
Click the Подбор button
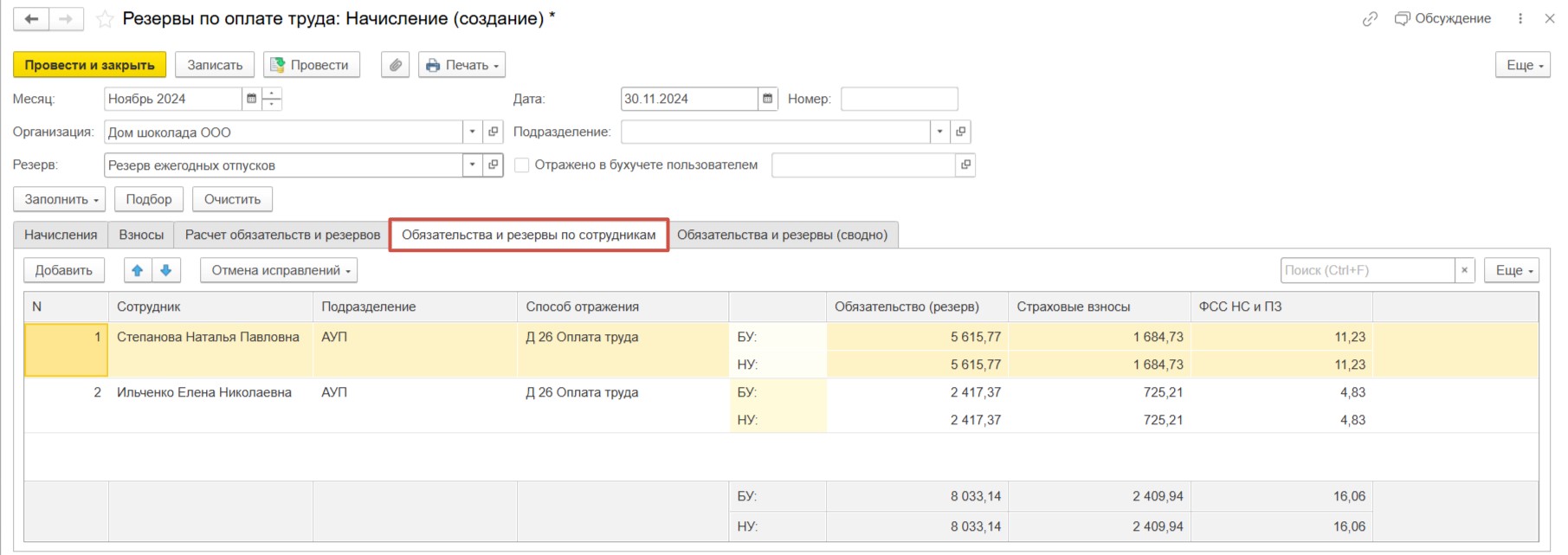(x=149, y=199)
